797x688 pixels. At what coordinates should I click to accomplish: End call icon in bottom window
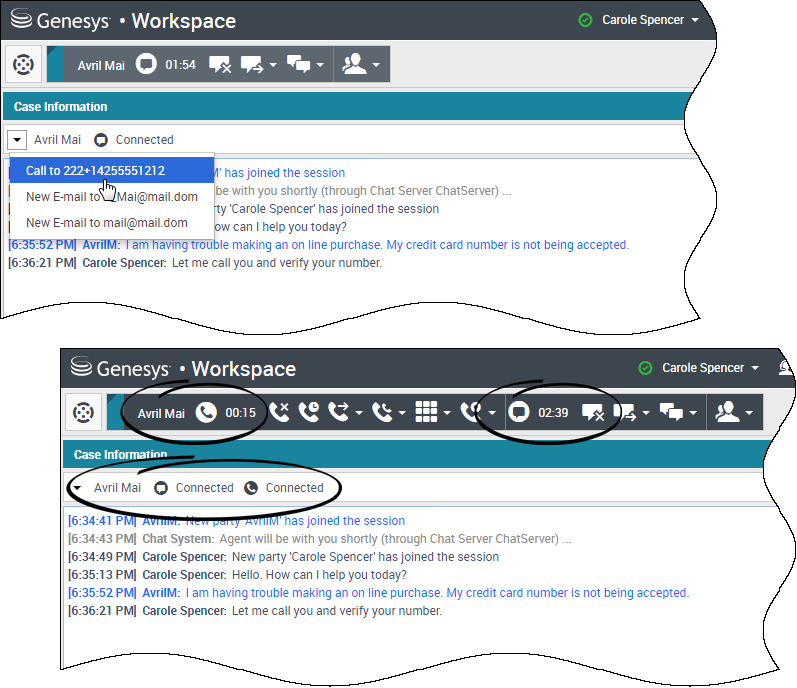[279, 412]
